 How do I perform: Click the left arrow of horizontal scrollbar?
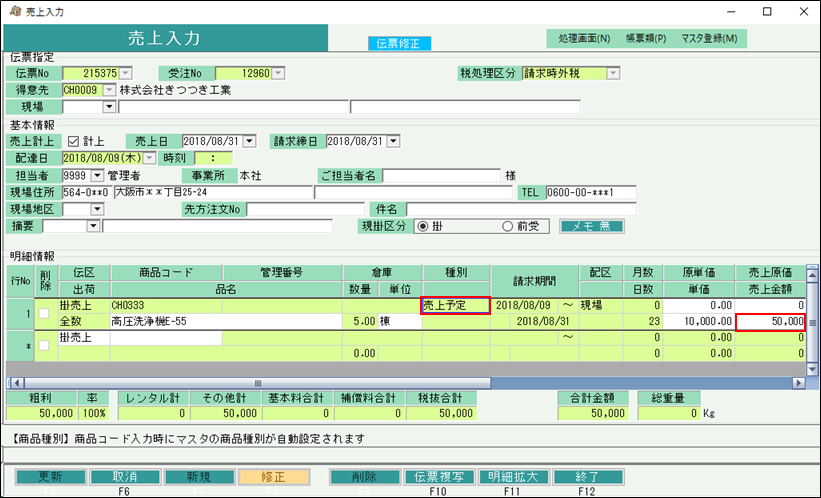pyautogui.click(x=16, y=383)
